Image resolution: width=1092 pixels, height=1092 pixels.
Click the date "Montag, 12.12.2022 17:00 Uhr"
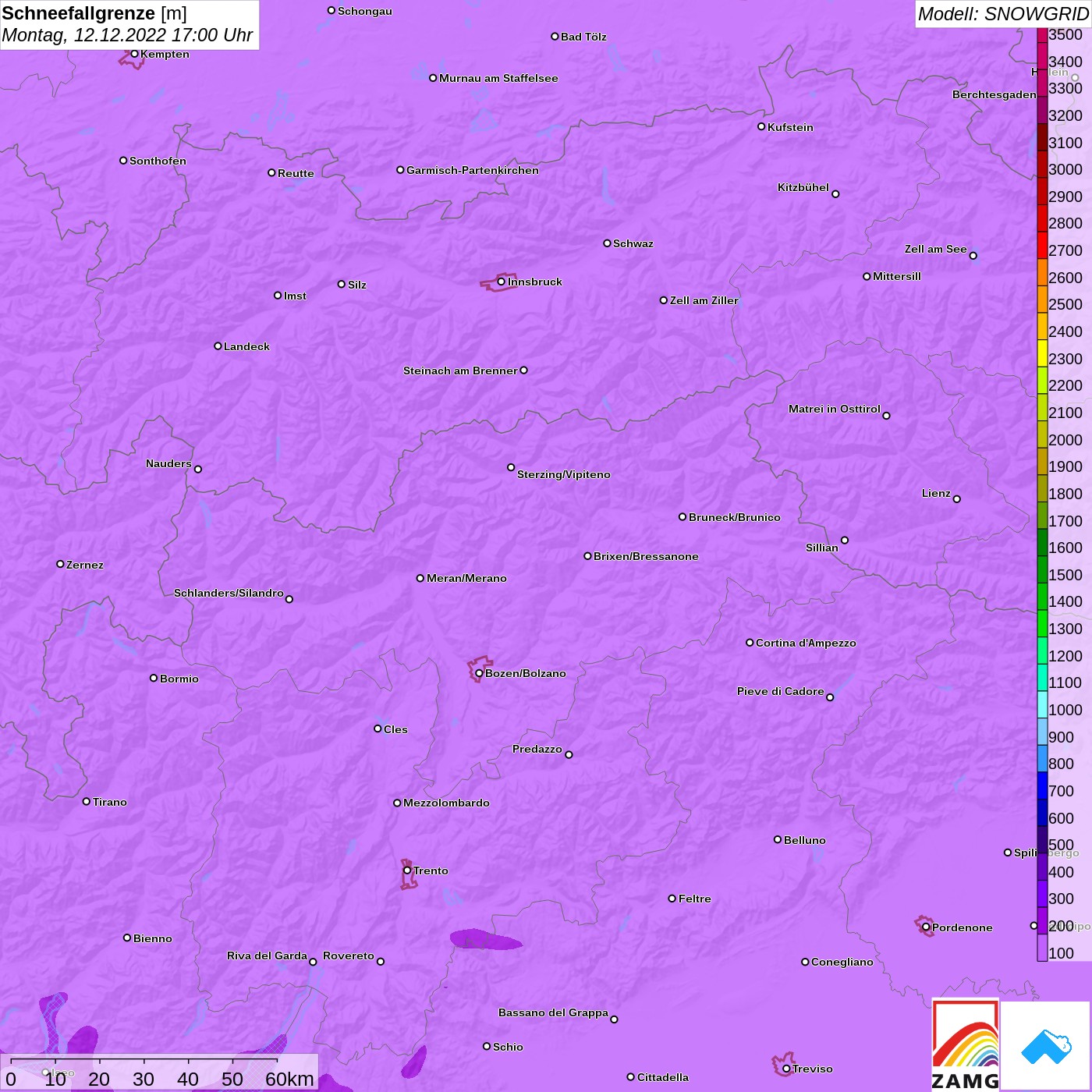127,35
